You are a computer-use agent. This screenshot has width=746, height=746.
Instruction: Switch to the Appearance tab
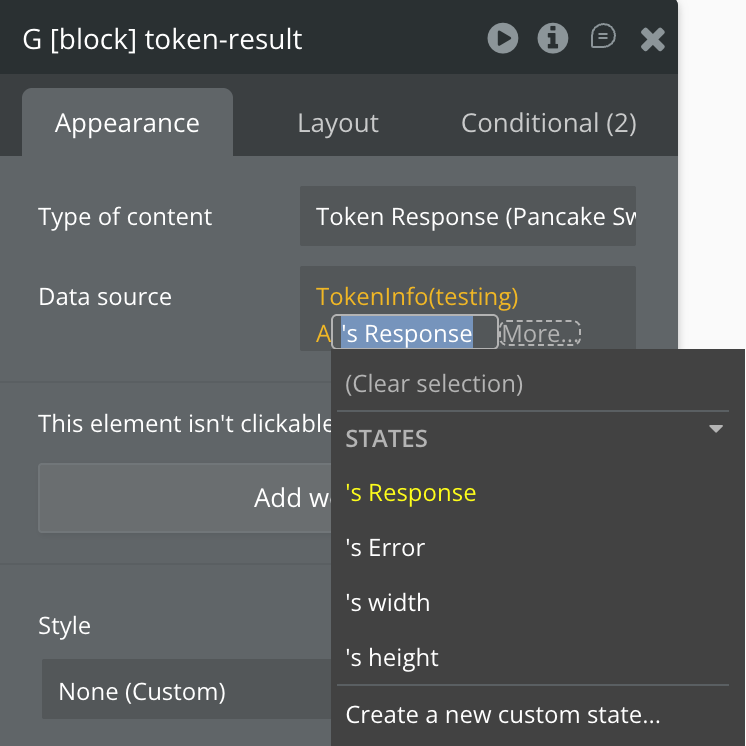tap(127, 123)
